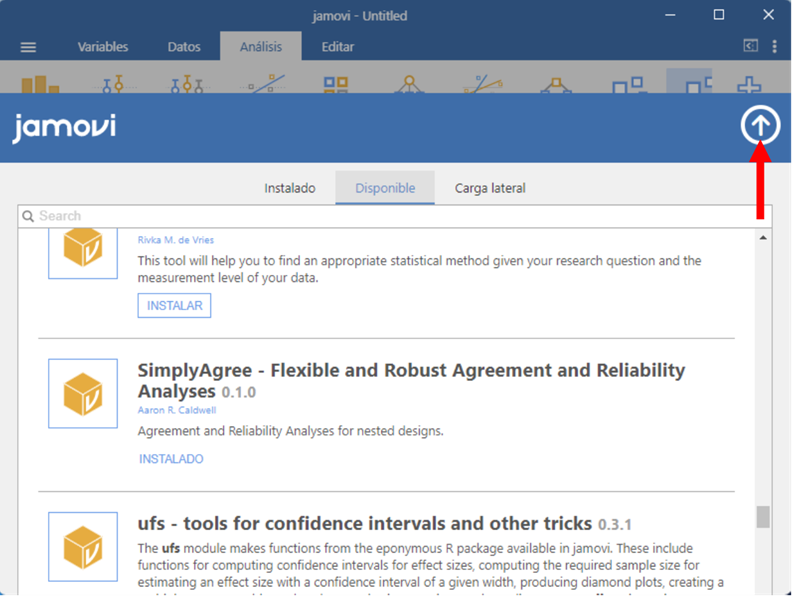This screenshot has height=596, width=792.
Task: Click the Modules plus icon
Action: [x=748, y=85]
